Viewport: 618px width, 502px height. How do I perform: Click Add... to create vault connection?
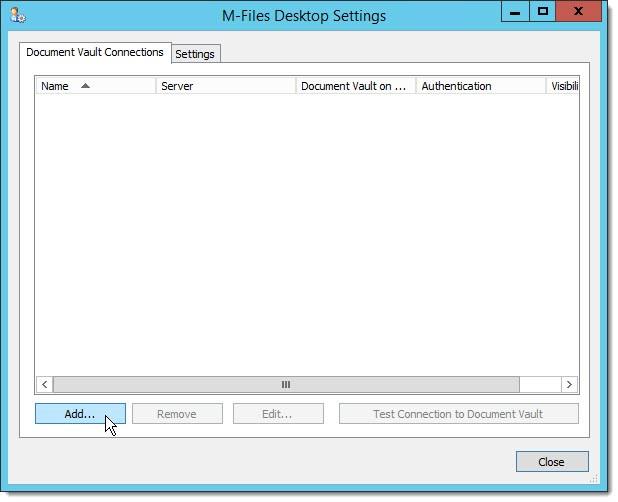[80, 414]
